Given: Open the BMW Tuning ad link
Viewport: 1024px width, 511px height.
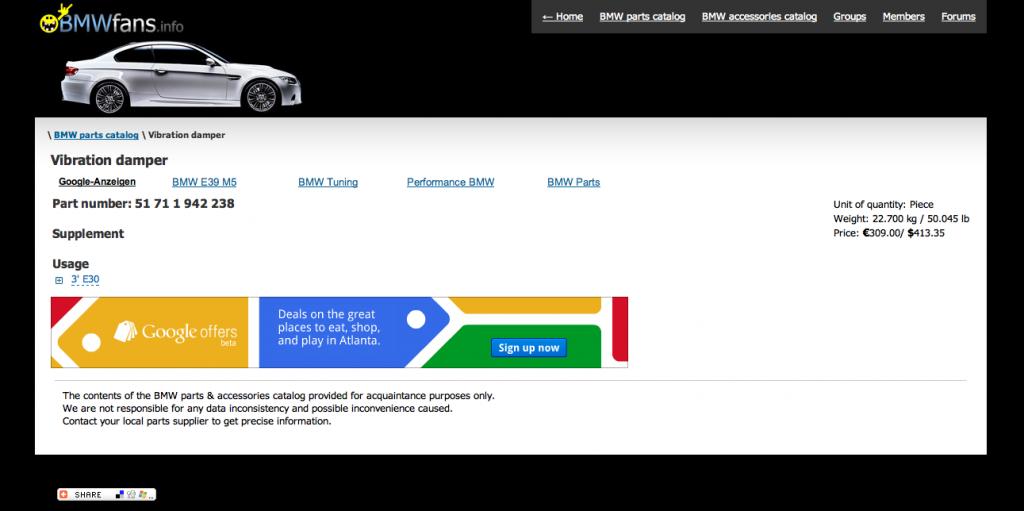Looking at the screenshot, I should (x=328, y=182).
